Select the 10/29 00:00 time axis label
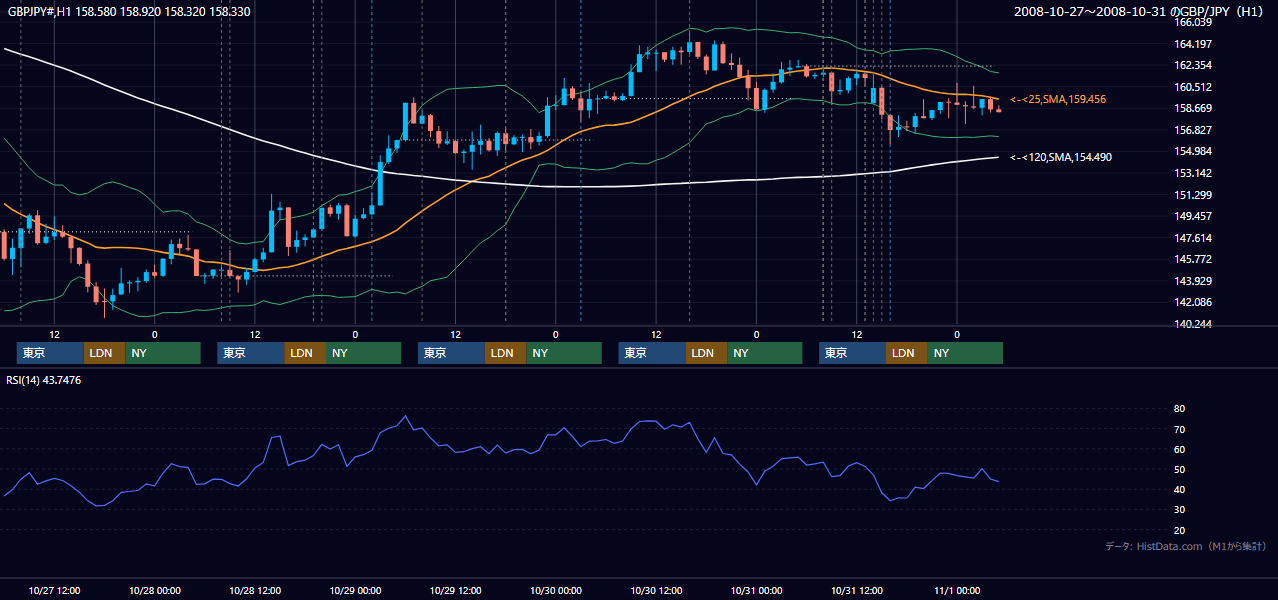Image resolution: width=1278 pixels, height=600 pixels. pyautogui.click(x=355, y=590)
